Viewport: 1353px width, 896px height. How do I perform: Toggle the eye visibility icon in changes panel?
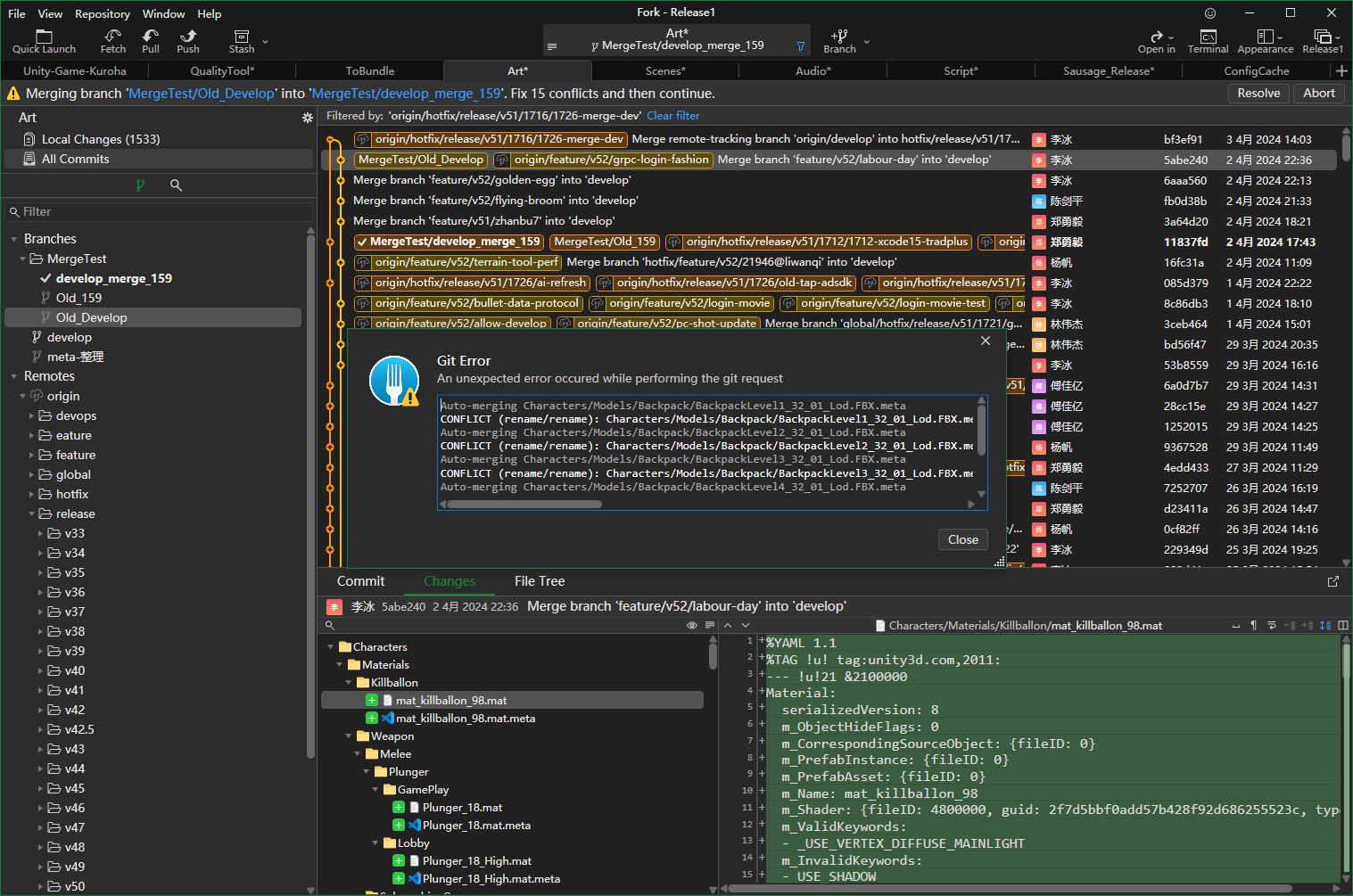[691, 626]
